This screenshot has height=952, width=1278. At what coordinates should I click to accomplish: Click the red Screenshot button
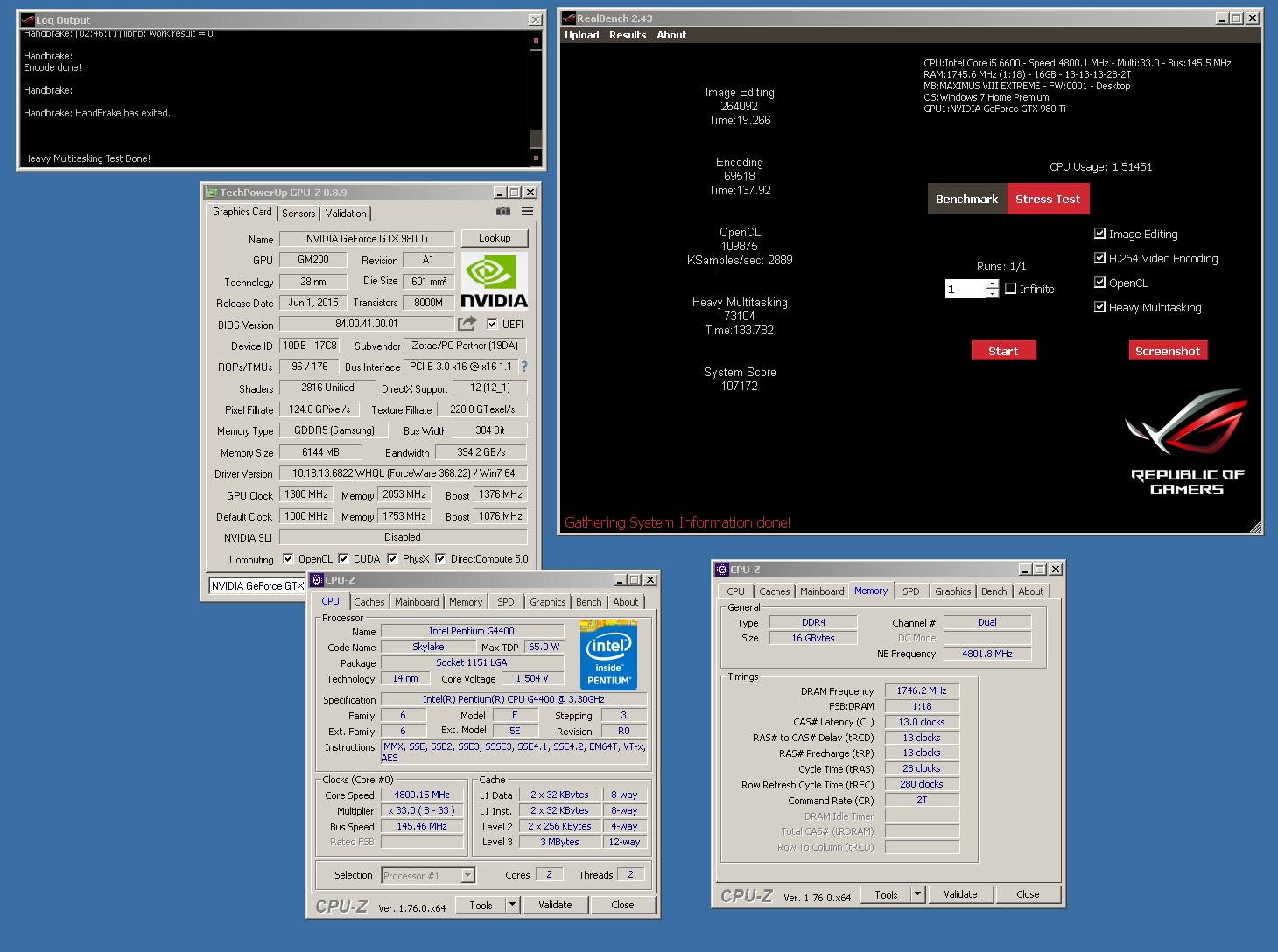click(1168, 350)
